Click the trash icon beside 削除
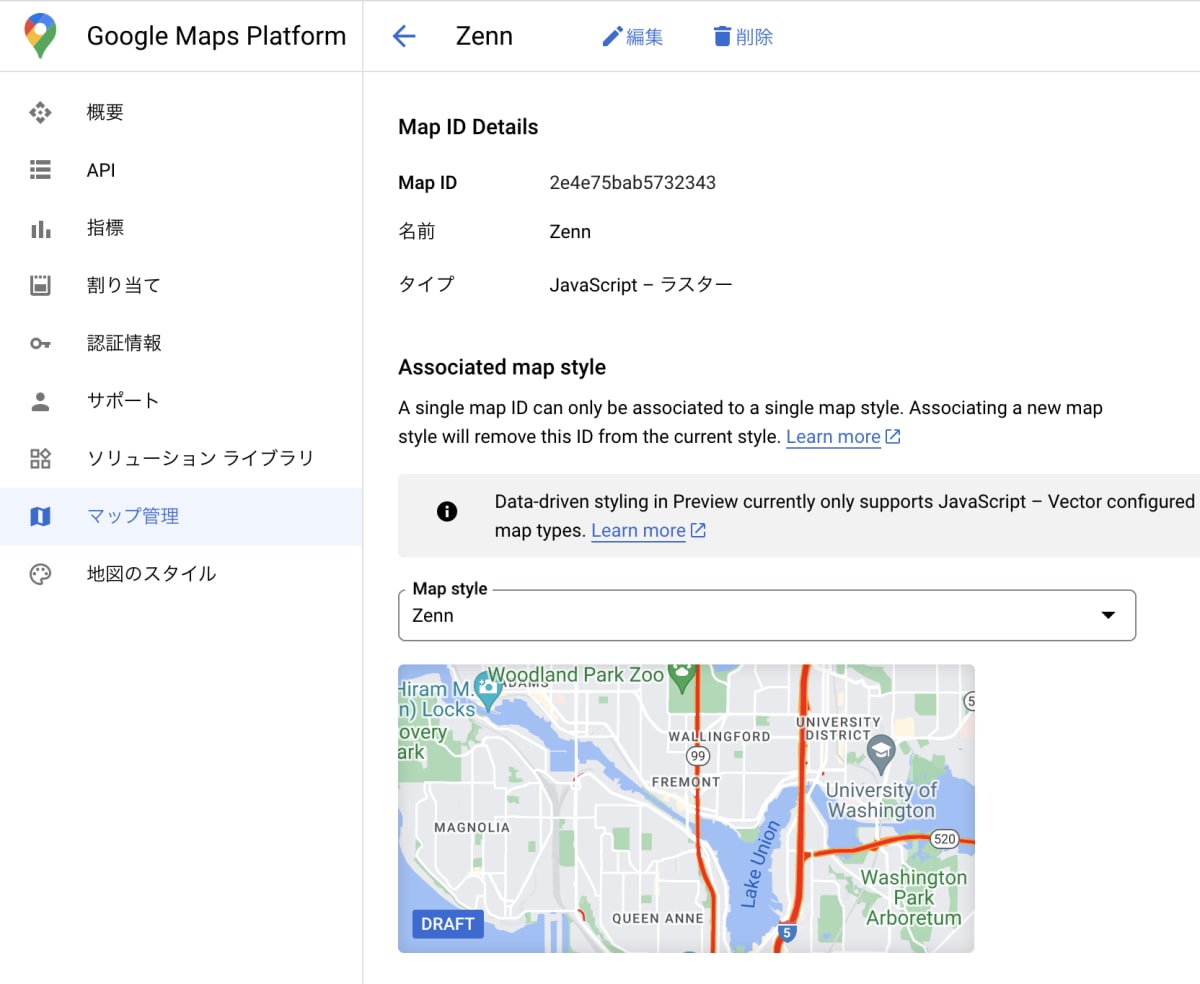The image size is (1200, 984). pos(722,37)
